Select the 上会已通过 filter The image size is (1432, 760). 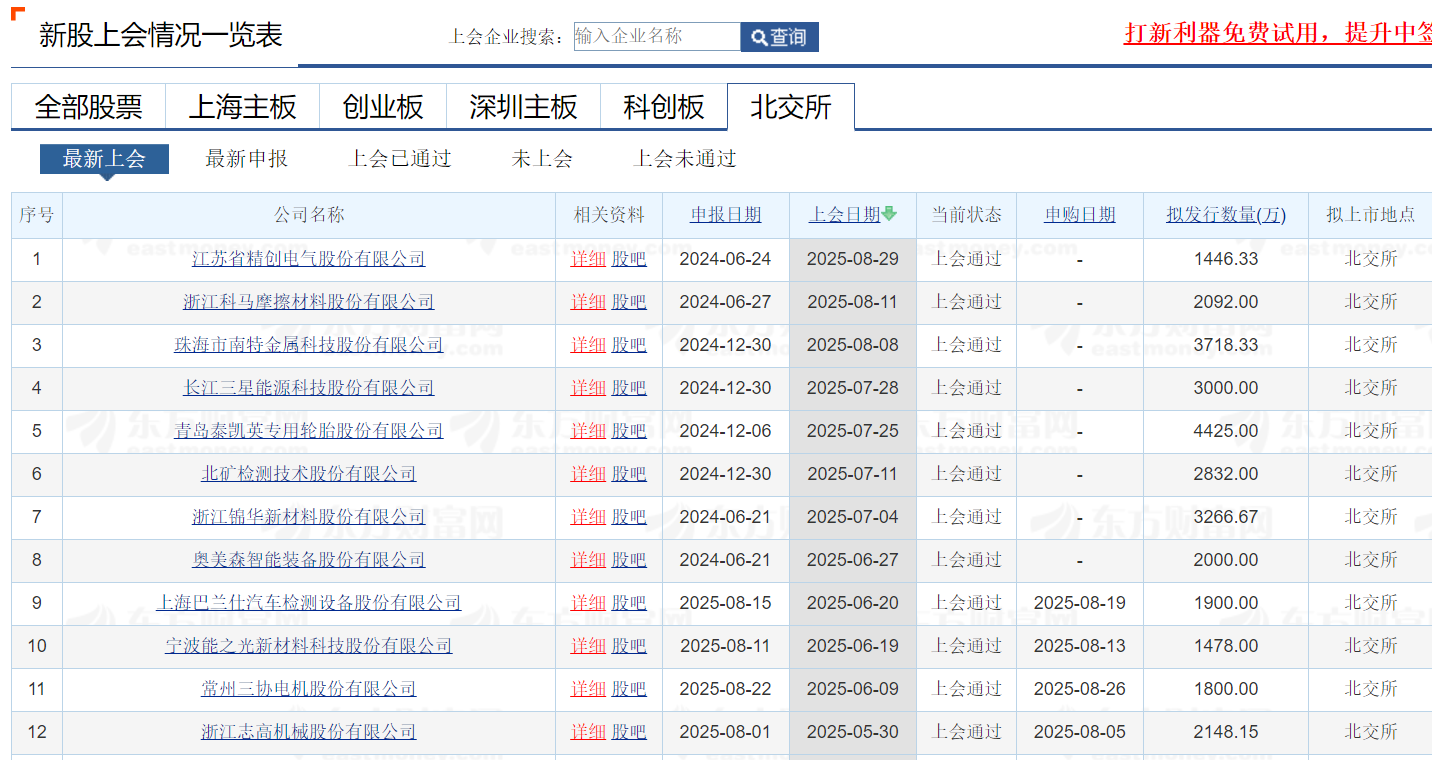[399, 159]
